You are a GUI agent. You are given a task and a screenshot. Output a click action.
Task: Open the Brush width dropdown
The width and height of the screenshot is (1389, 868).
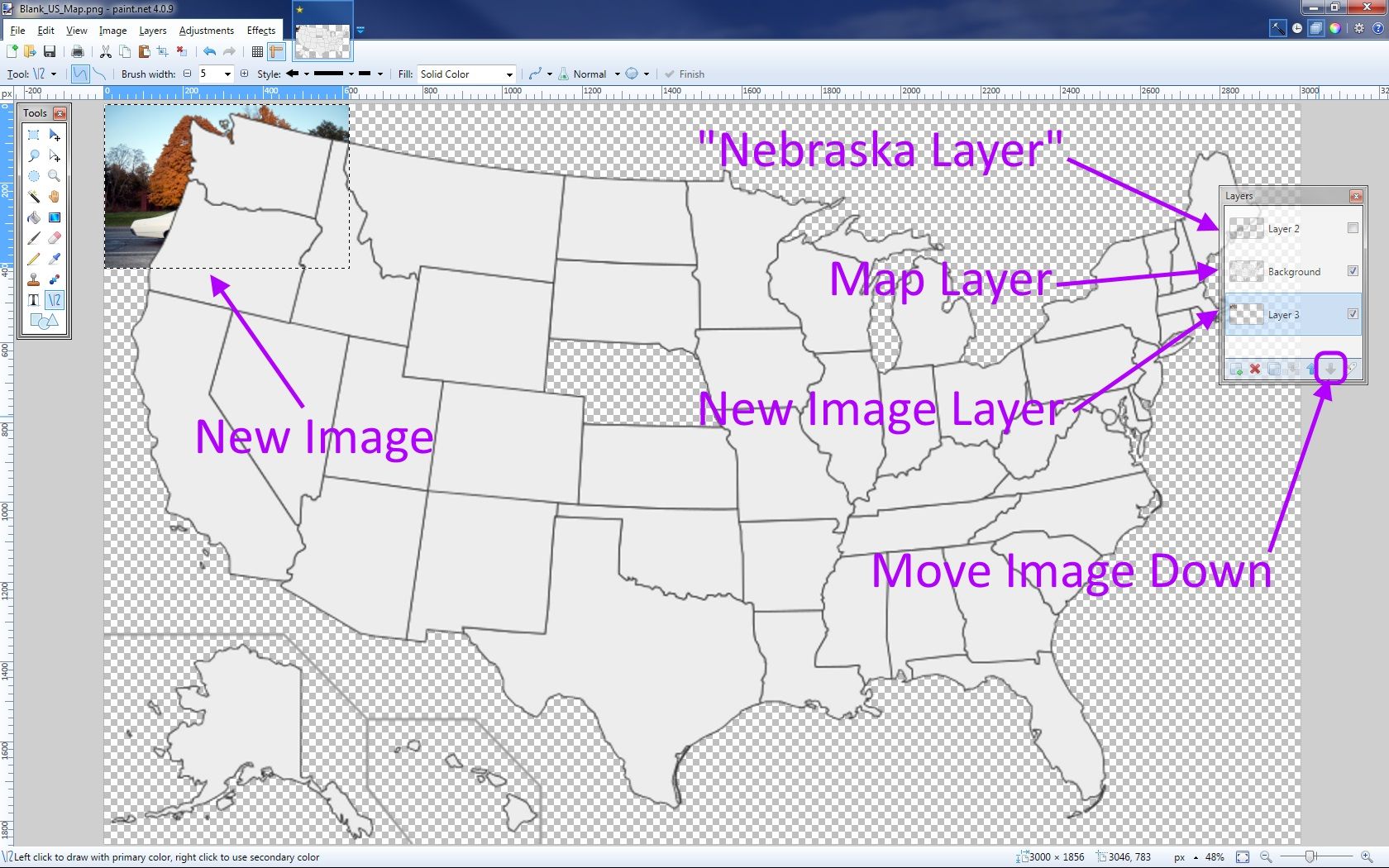229,74
